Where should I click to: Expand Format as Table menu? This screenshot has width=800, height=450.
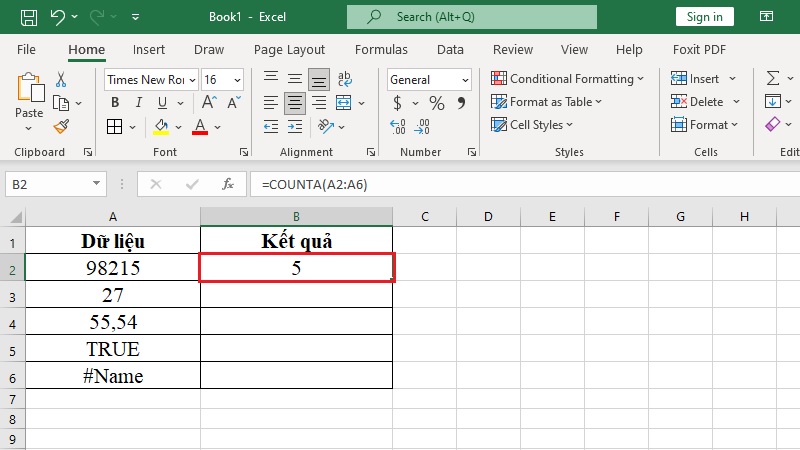[x=598, y=102]
